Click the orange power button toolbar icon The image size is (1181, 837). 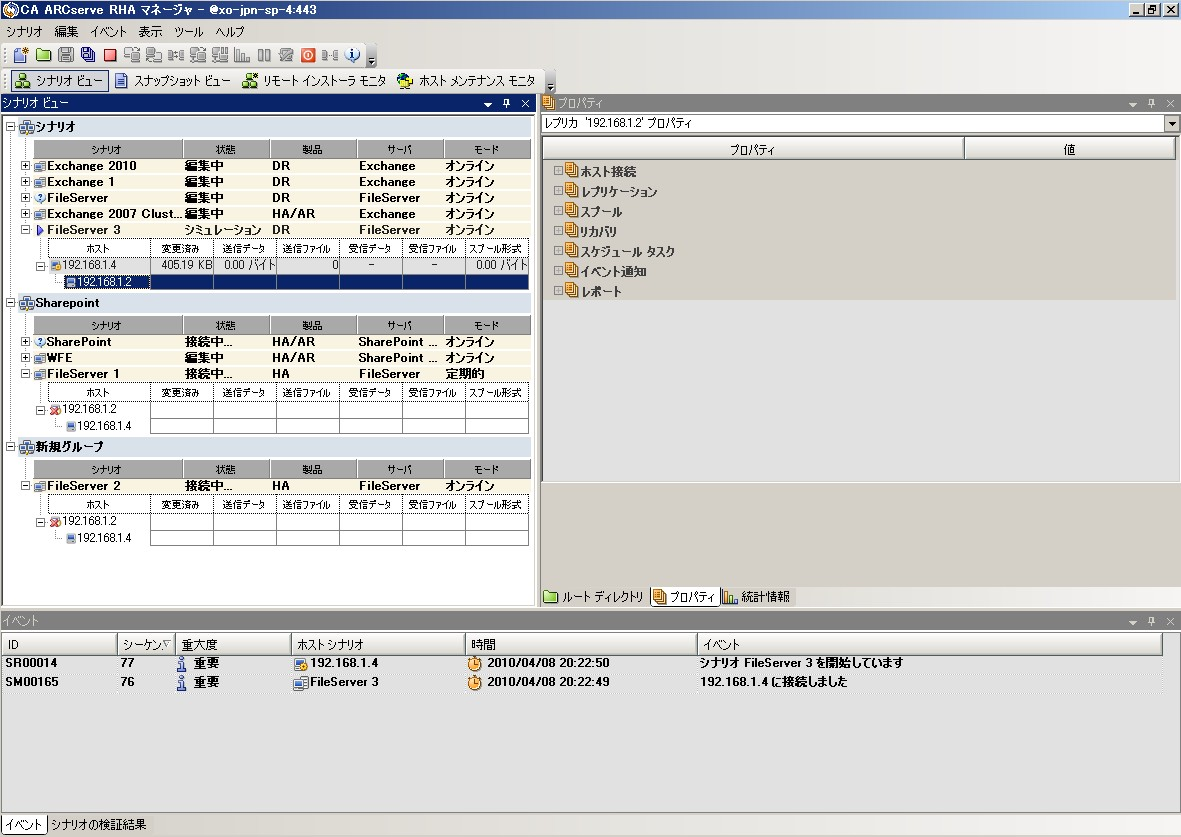coord(308,55)
